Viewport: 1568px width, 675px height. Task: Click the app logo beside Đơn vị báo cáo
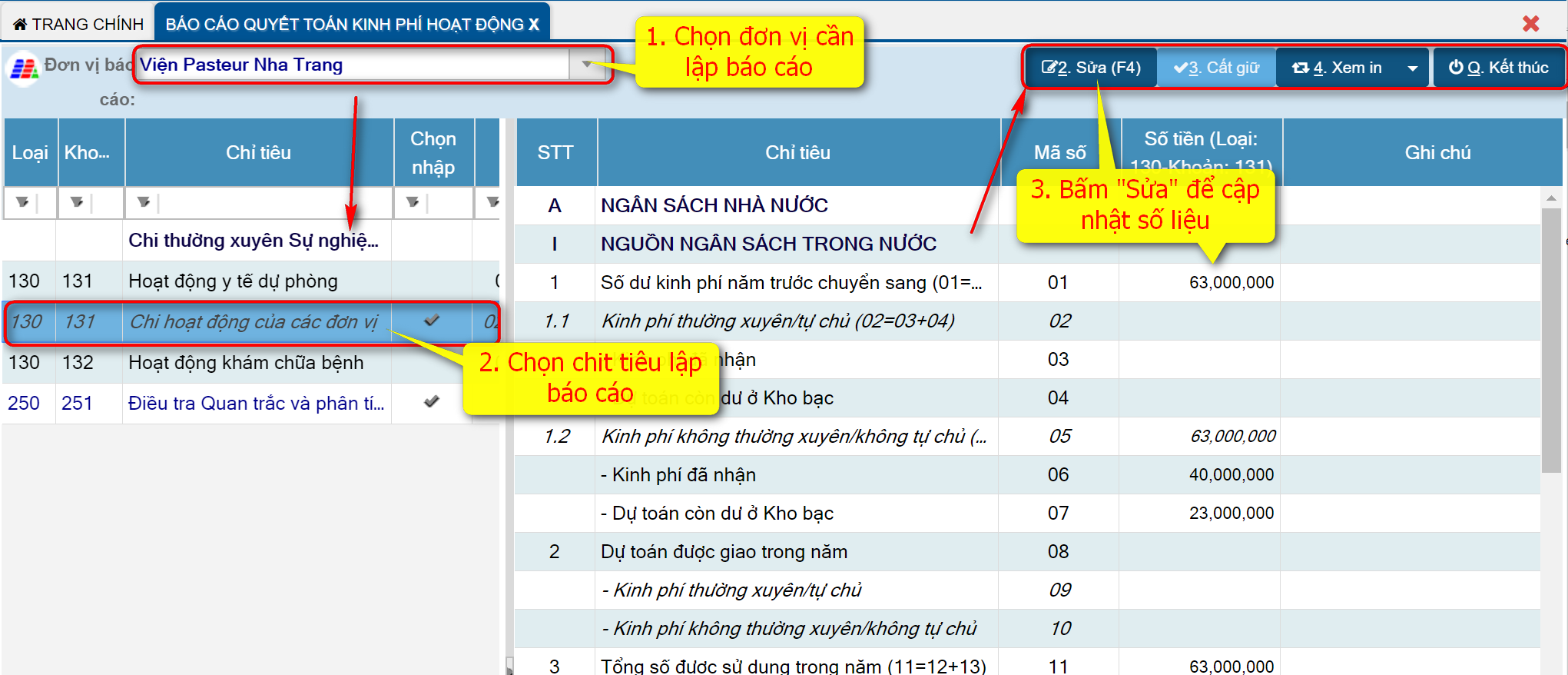click(x=23, y=69)
